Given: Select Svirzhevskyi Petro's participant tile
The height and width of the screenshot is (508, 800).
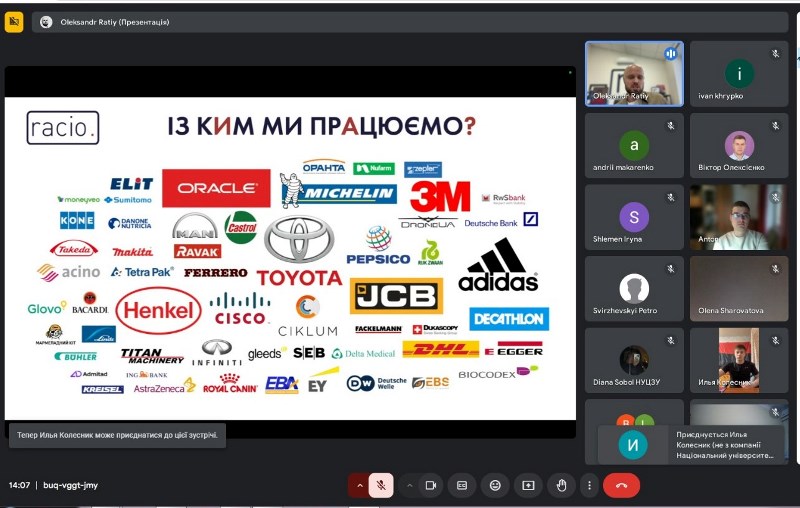Looking at the screenshot, I should [634, 289].
